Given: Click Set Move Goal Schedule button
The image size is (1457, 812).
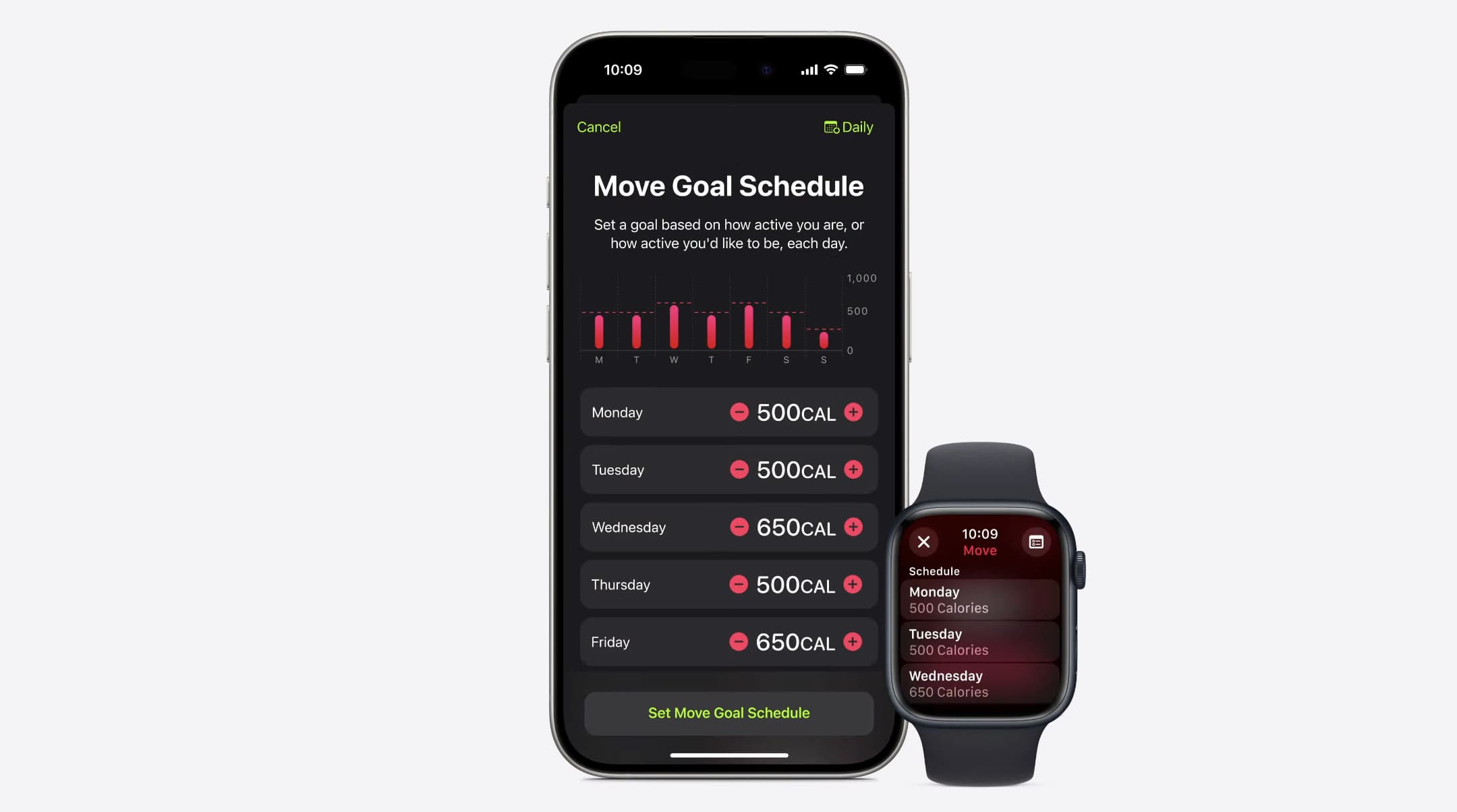Looking at the screenshot, I should coord(728,712).
